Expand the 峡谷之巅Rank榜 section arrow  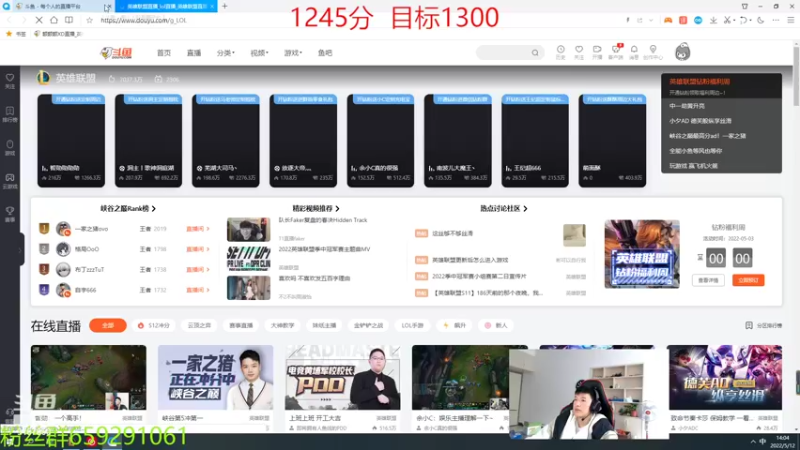point(154,208)
